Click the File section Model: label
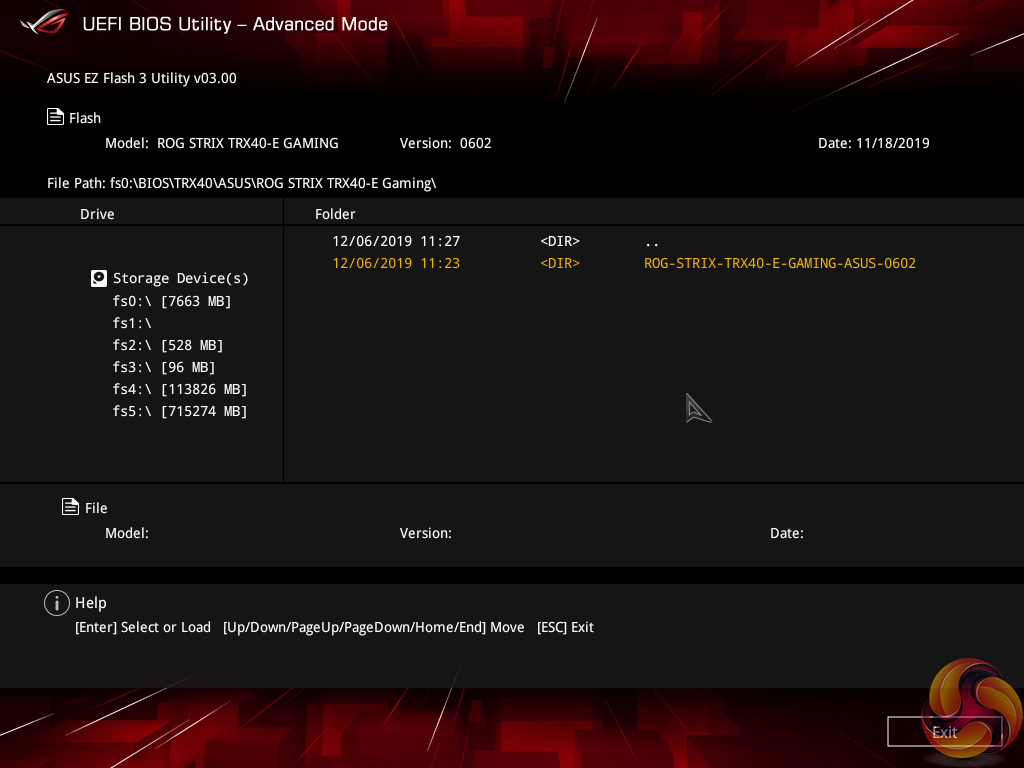This screenshot has width=1024, height=768. coord(127,533)
